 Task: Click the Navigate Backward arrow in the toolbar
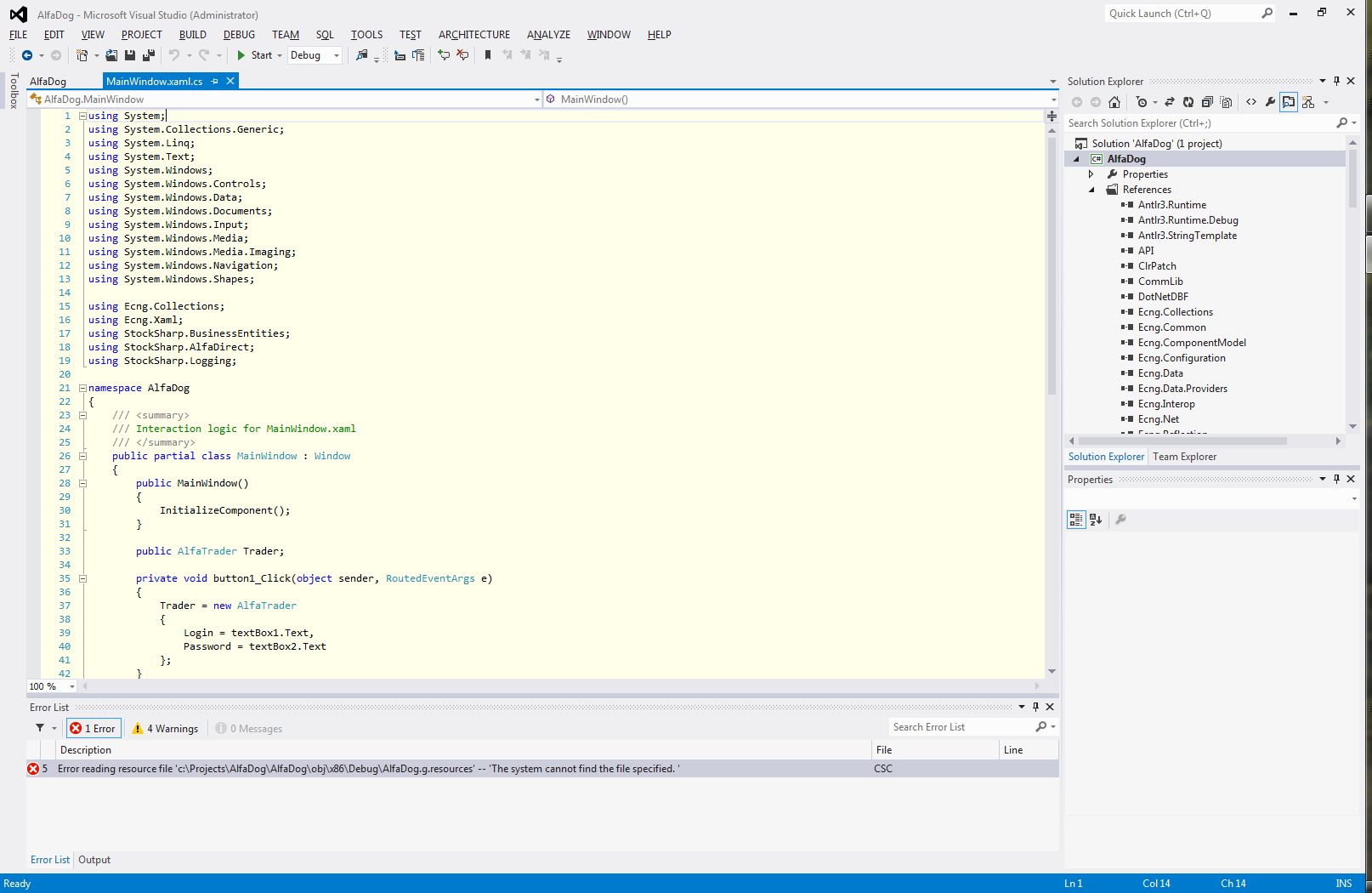click(x=27, y=55)
